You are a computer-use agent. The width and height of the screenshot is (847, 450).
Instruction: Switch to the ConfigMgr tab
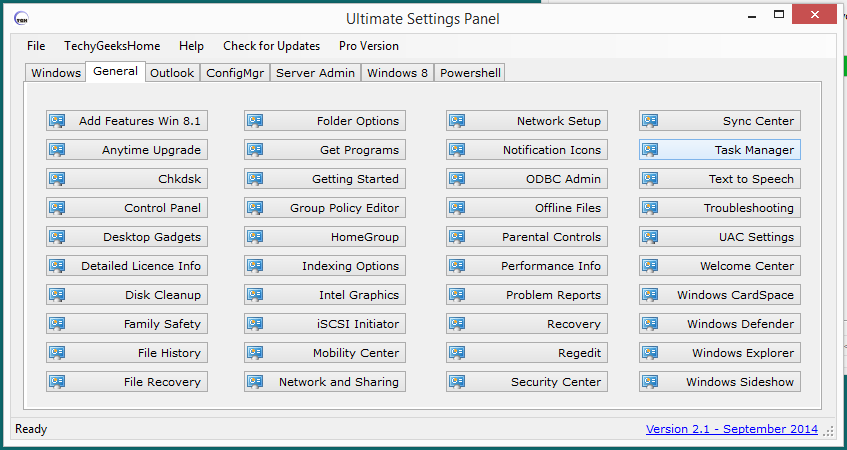point(235,73)
